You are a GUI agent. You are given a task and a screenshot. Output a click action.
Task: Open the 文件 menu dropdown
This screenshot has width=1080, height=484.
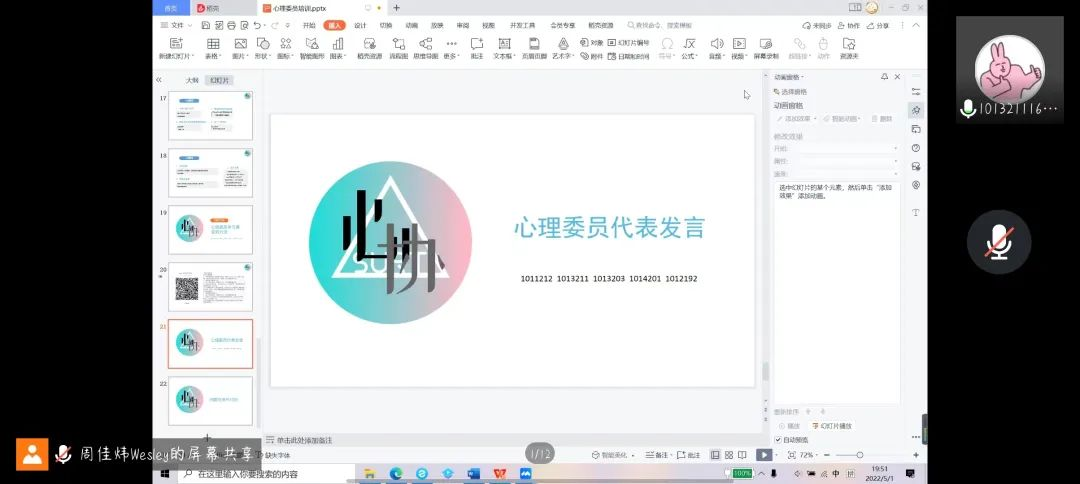pyautogui.click(x=176, y=25)
